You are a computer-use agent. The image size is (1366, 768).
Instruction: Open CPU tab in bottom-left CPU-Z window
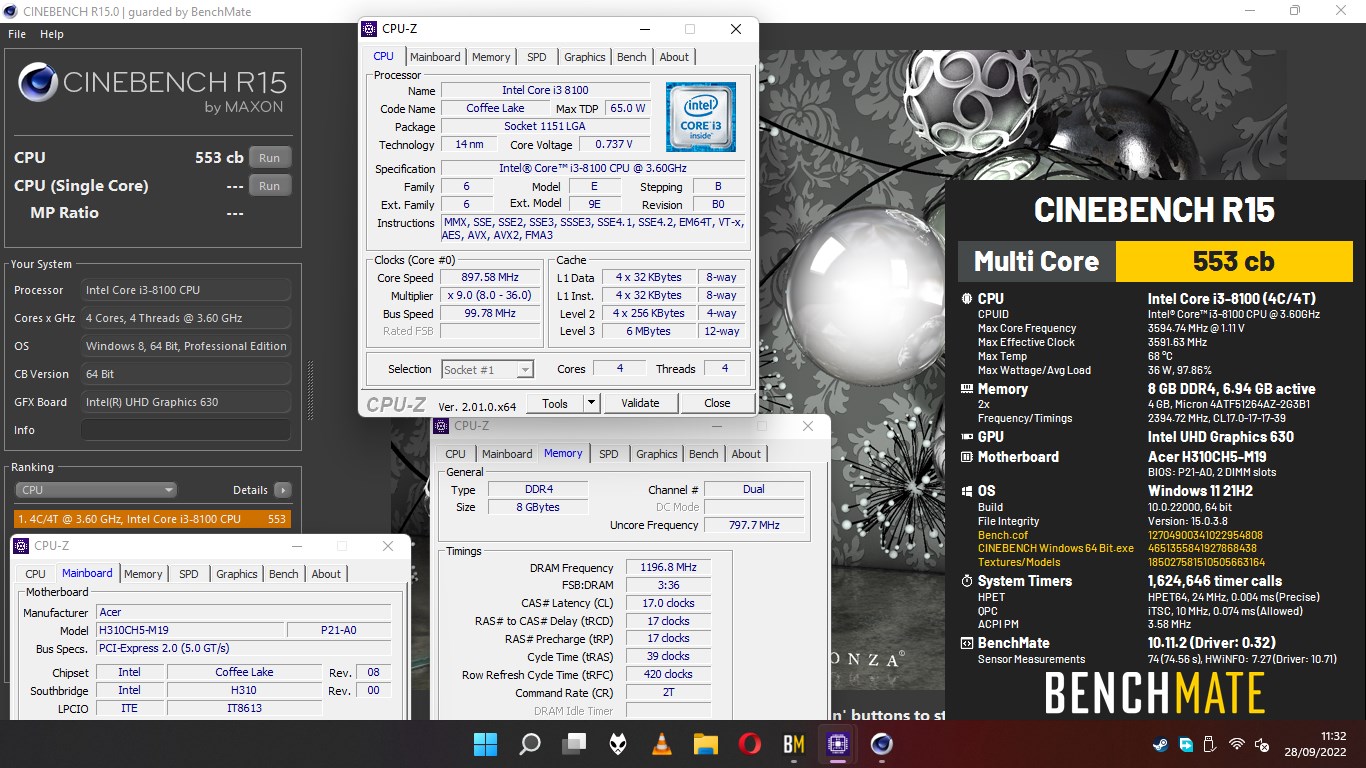coord(35,574)
